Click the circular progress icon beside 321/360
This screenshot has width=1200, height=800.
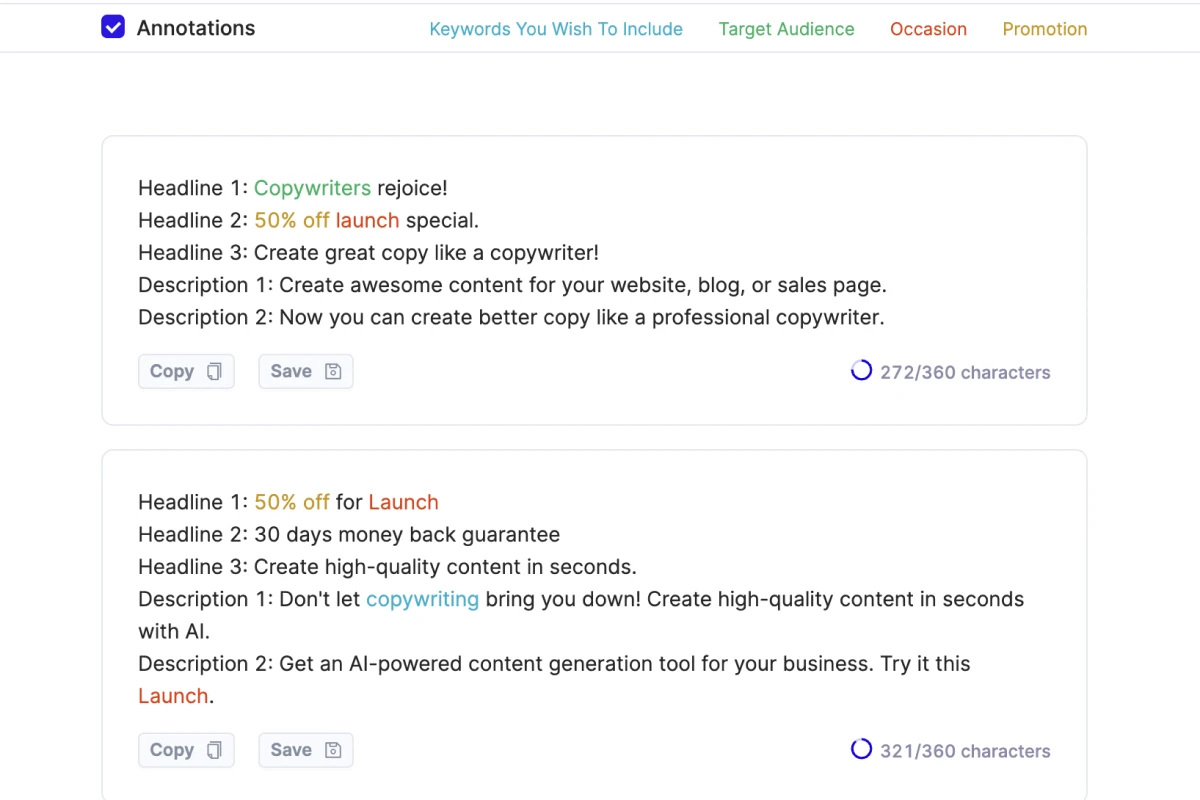click(x=861, y=749)
